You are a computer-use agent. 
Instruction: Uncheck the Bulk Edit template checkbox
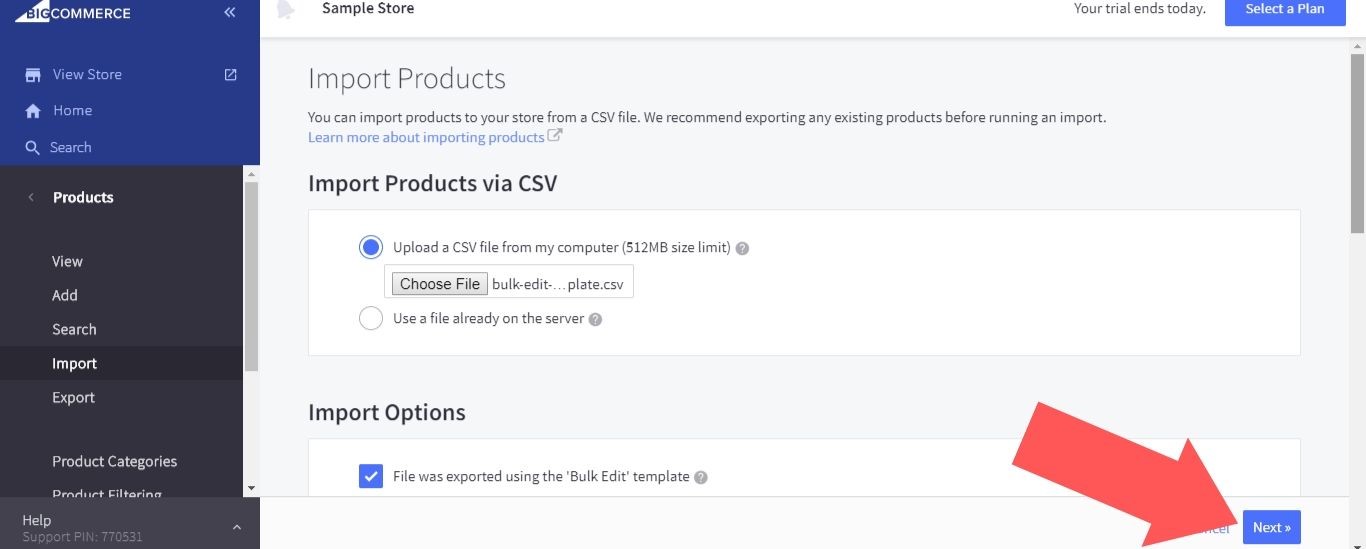coord(371,476)
